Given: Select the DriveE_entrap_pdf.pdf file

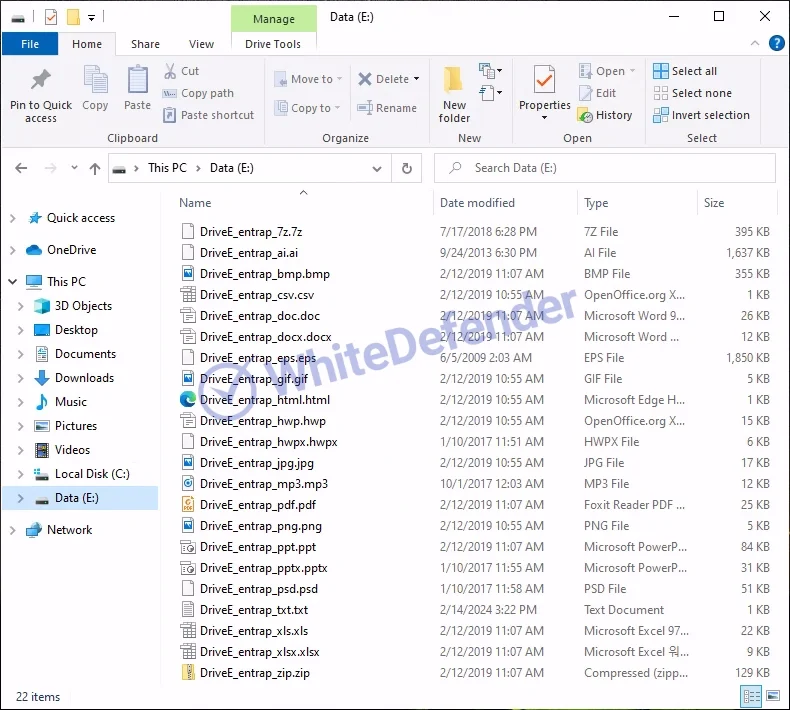Looking at the screenshot, I should pyautogui.click(x=257, y=505).
